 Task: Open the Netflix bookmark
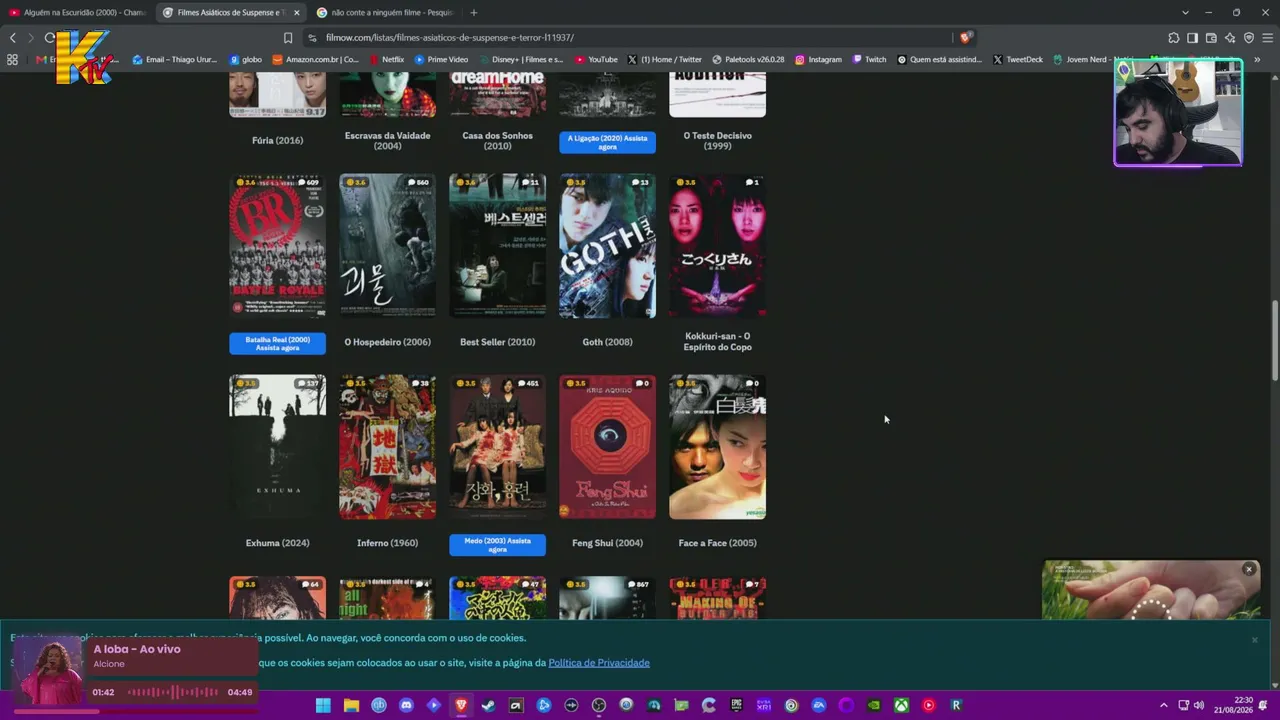click(x=386, y=59)
